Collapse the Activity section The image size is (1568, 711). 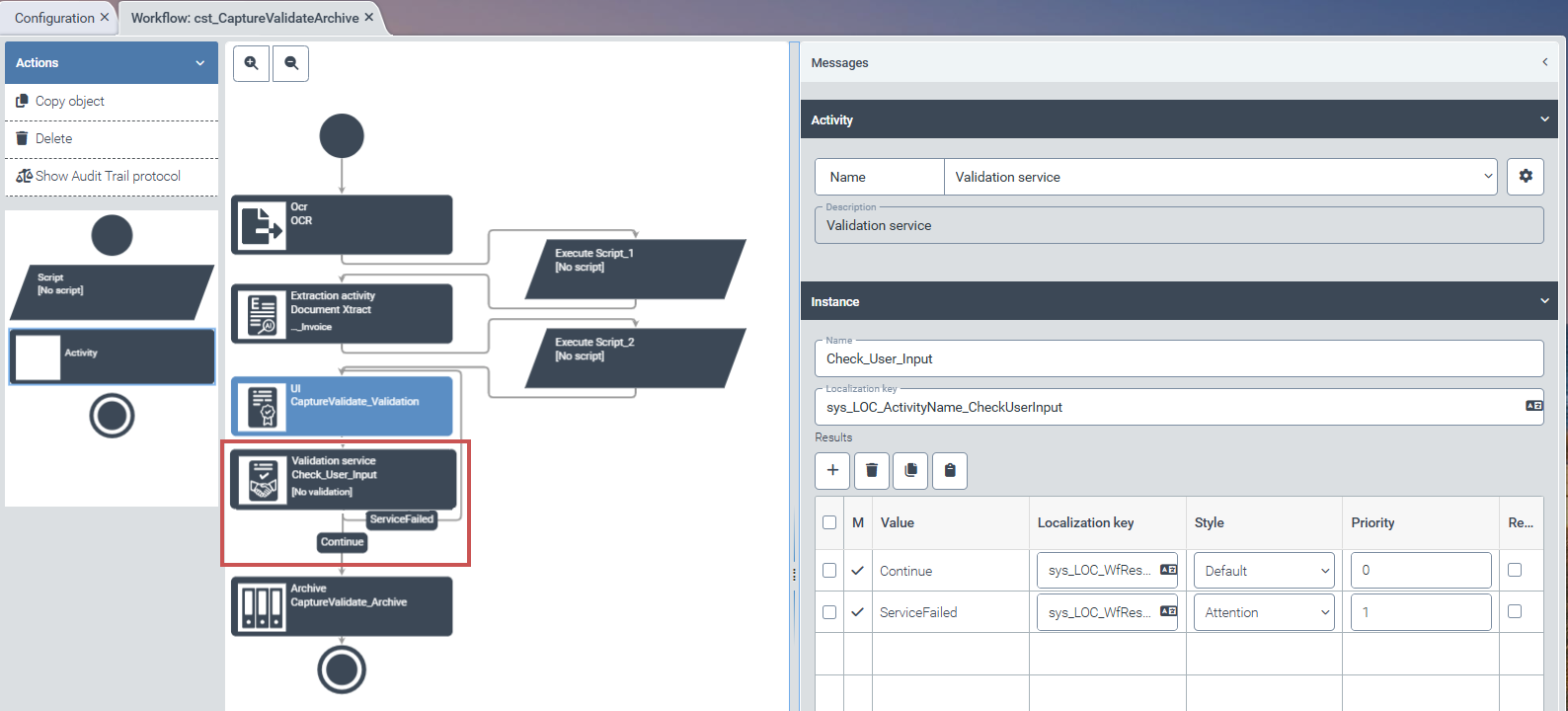(1545, 119)
